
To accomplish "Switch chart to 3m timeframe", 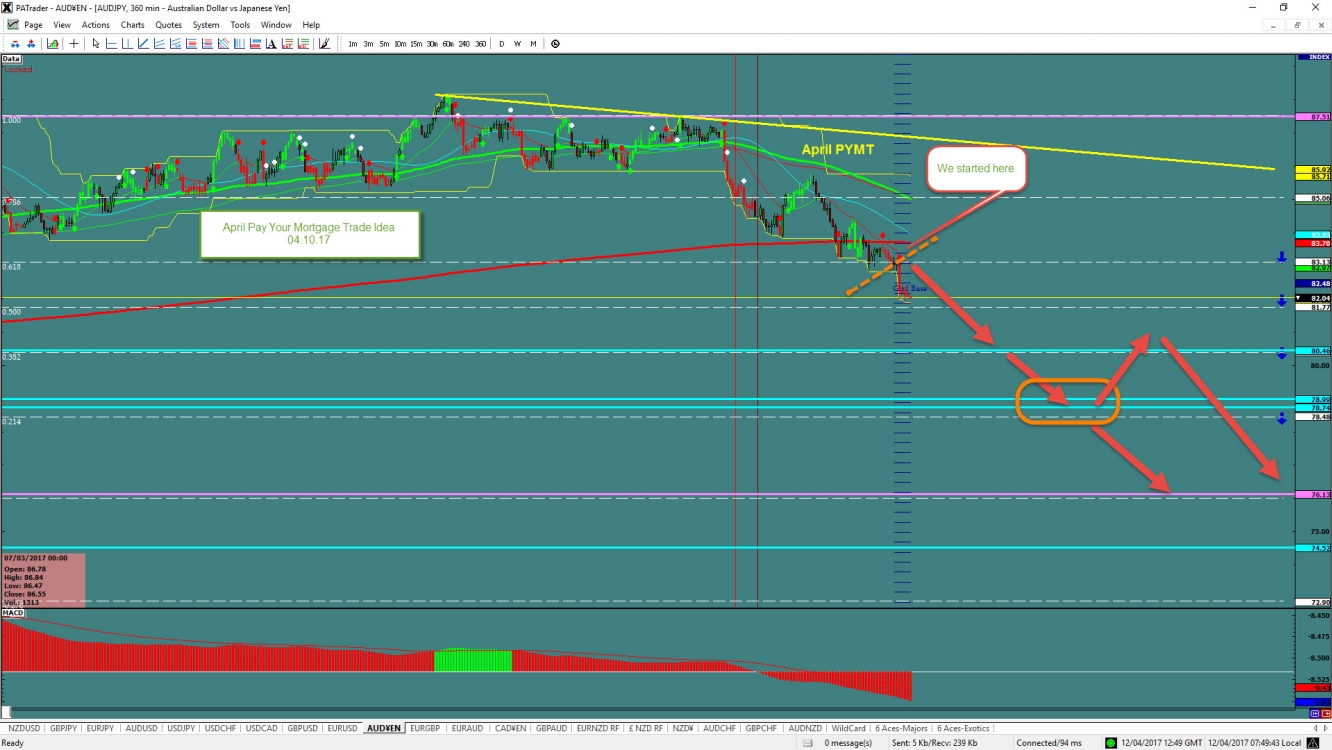I will 368,44.
